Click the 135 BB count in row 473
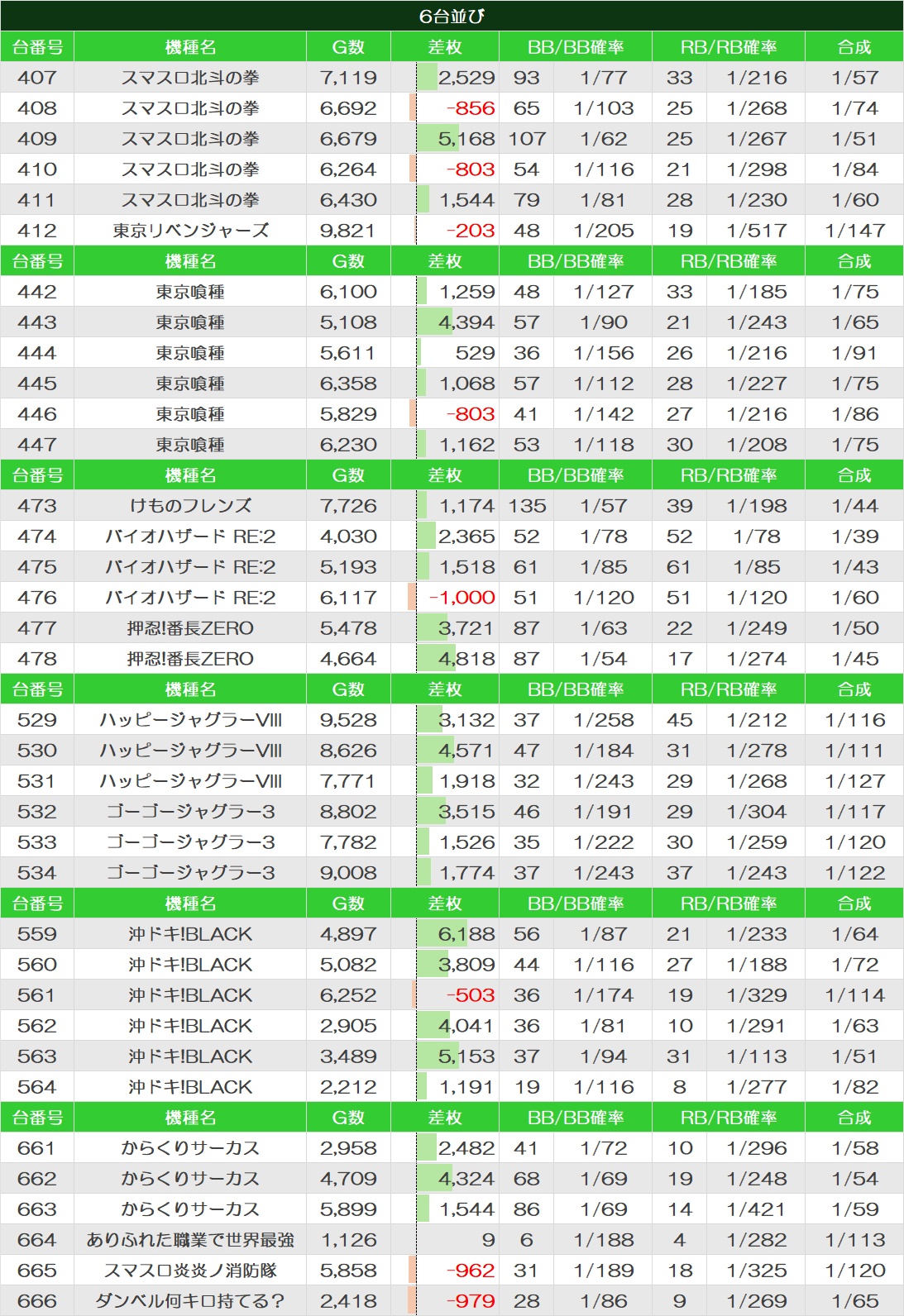This screenshot has height=1316, width=904. 527,506
